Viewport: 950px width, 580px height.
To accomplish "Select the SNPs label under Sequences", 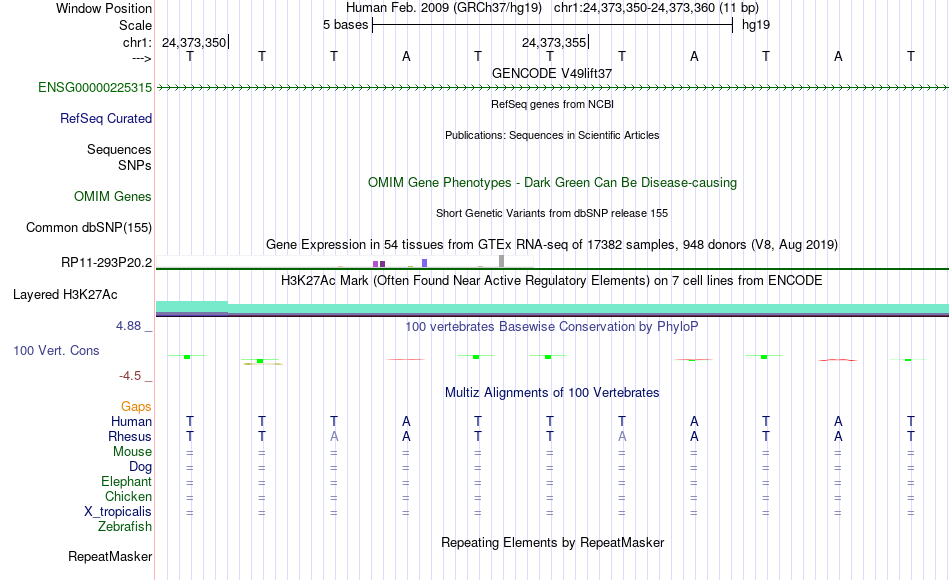I will [x=135, y=165].
